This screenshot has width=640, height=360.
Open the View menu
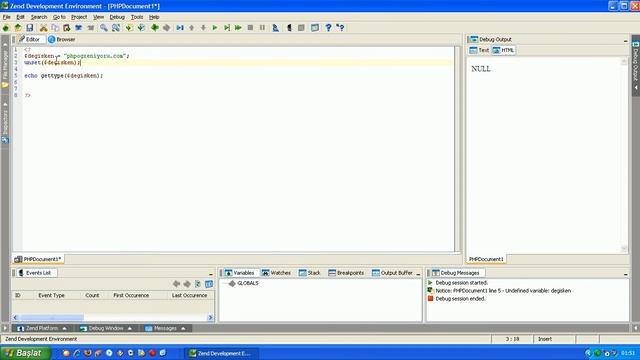coord(98,17)
